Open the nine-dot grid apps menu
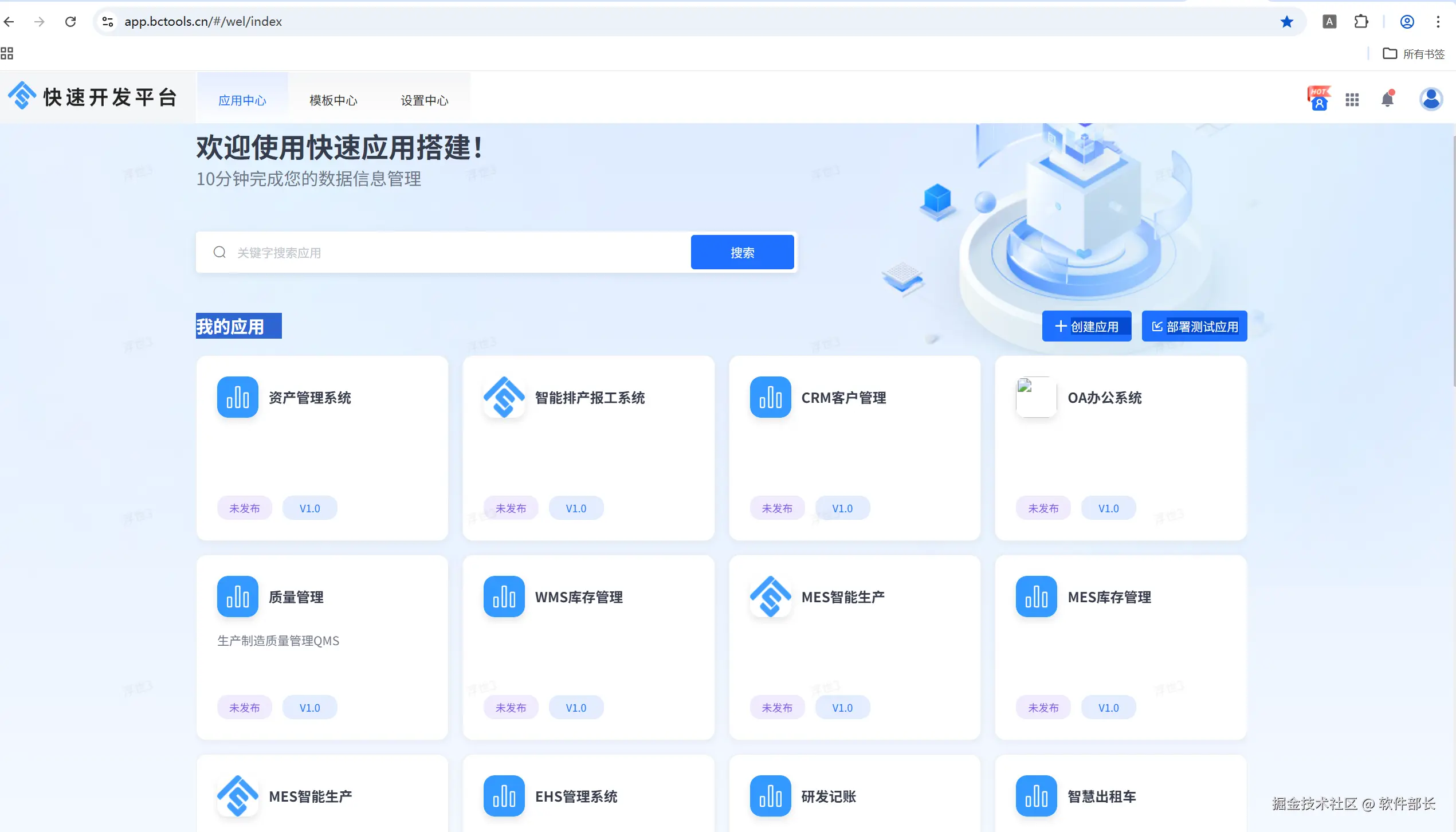1456x832 pixels. [x=1352, y=100]
